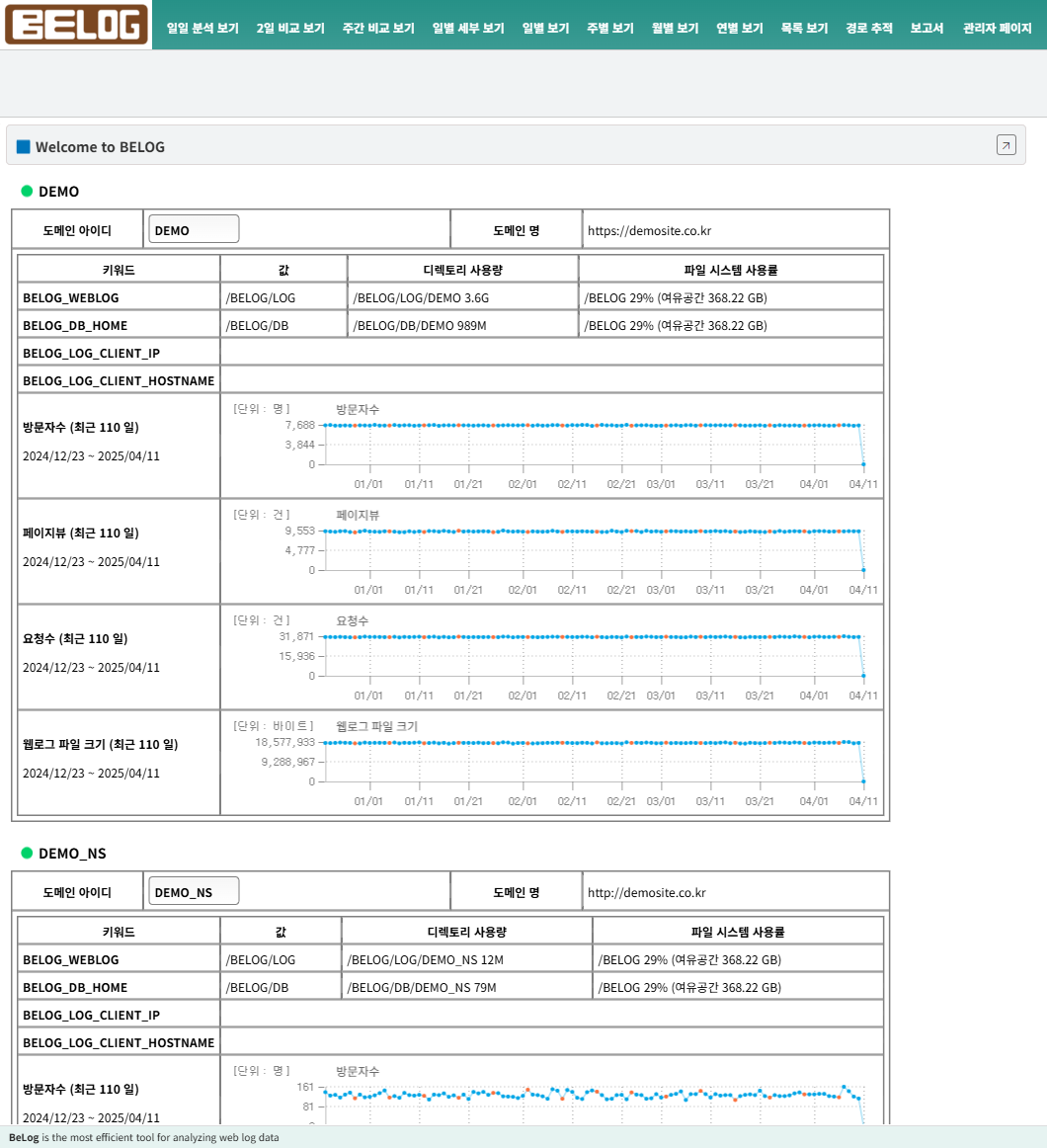
Task: Click the green status dot beside DEMO_NS
Action: click(x=27, y=853)
